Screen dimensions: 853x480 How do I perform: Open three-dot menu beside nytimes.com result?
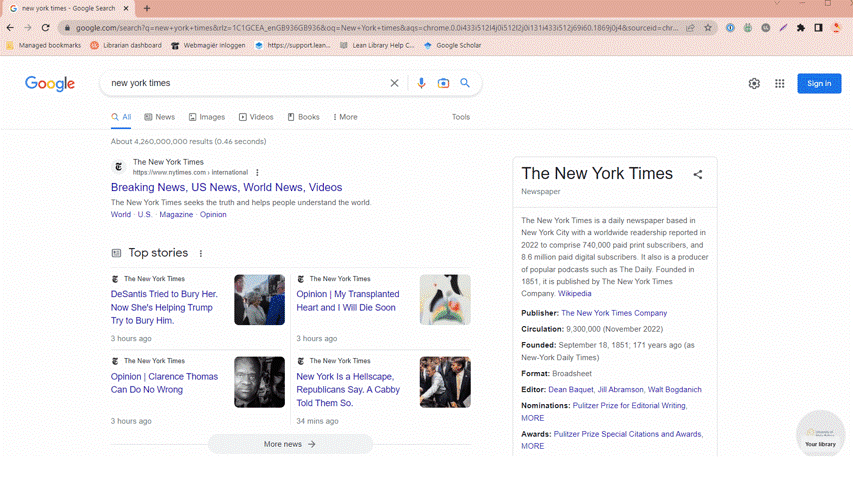point(257,173)
